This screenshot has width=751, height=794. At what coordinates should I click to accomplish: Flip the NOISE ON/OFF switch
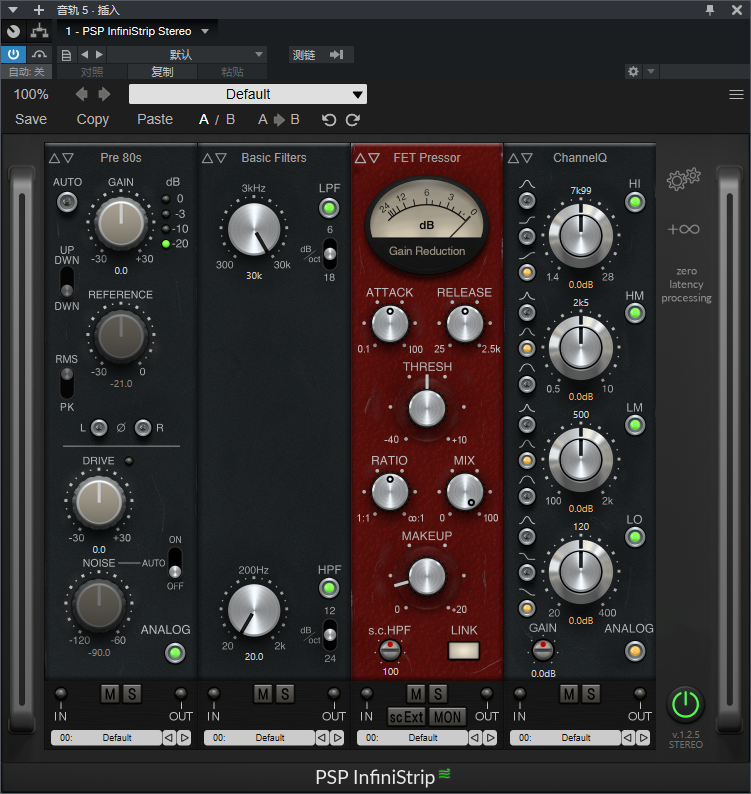pos(175,563)
